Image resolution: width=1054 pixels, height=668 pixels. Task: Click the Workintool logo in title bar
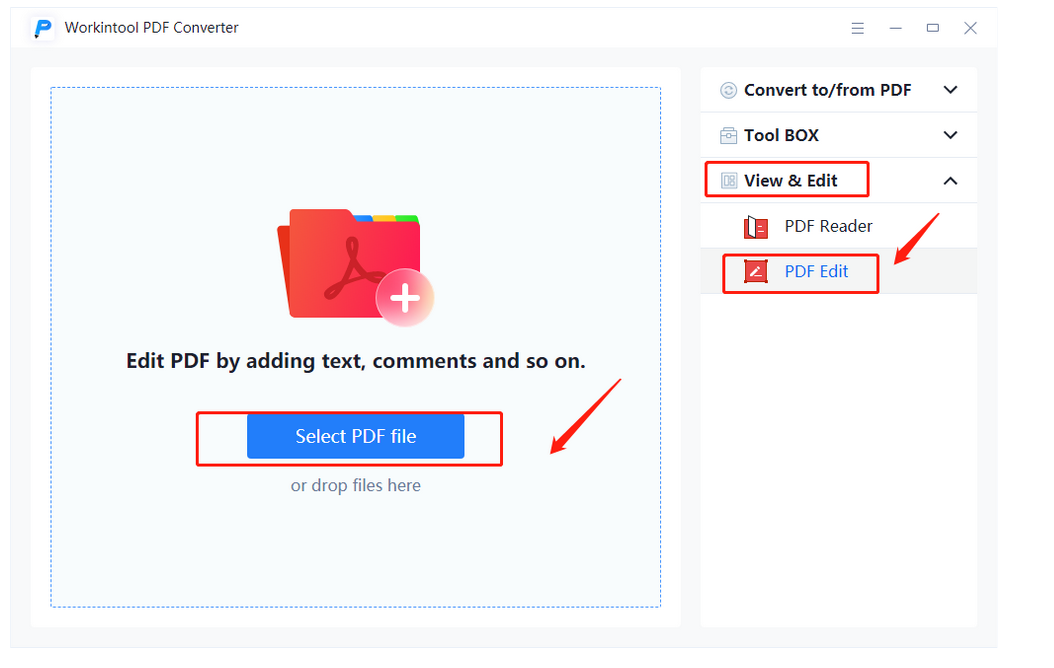click(x=43, y=28)
